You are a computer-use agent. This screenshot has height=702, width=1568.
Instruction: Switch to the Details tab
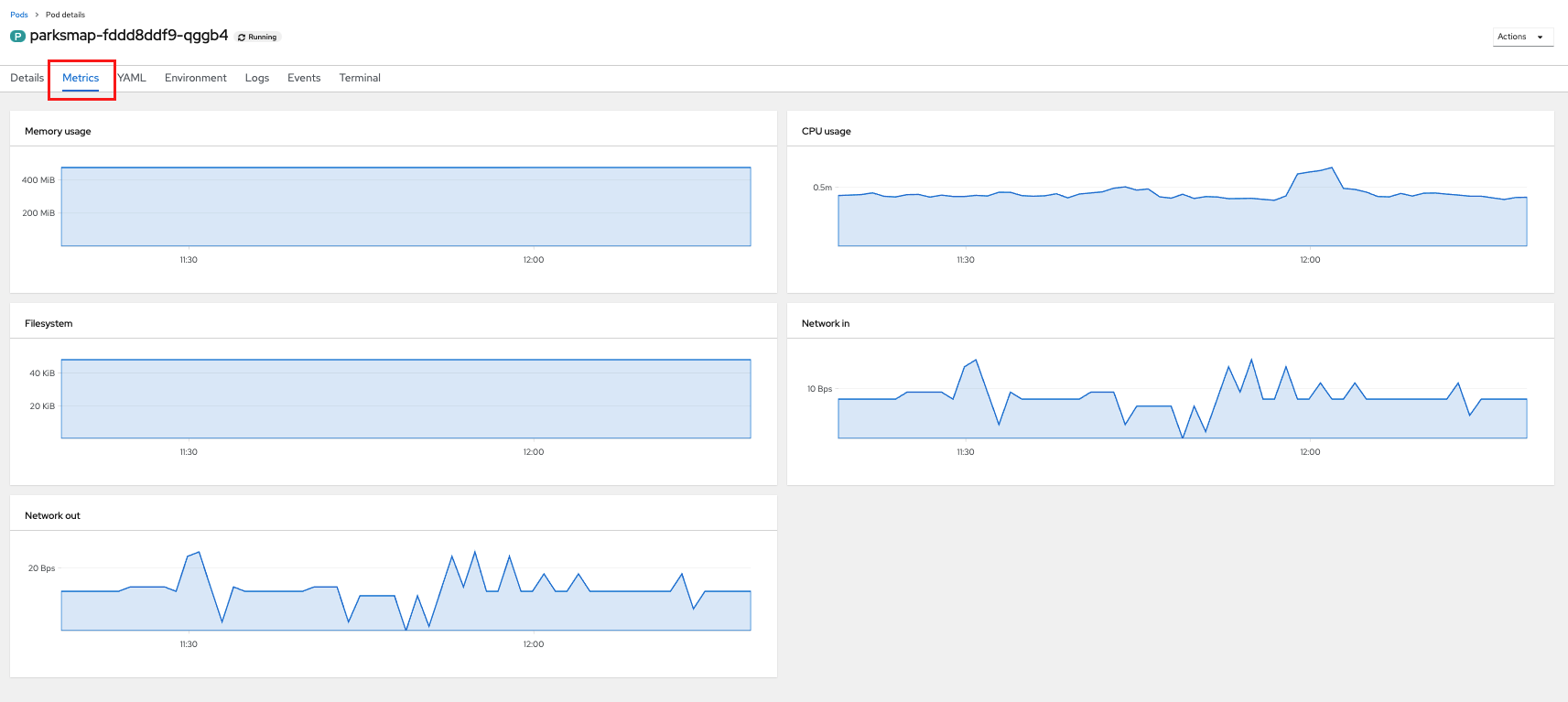point(27,78)
